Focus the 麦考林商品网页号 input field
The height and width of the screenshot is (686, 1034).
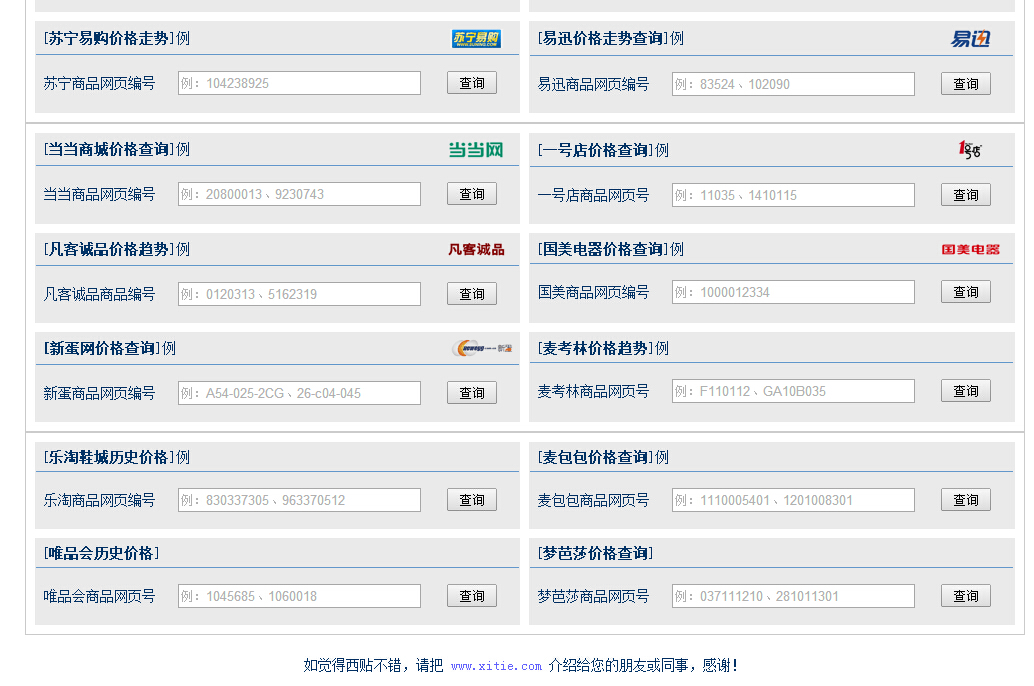click(x=792, y=391)
